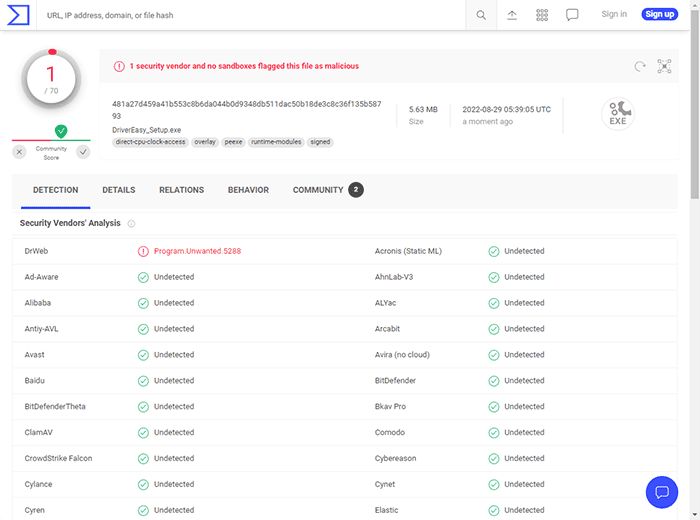The height and width of the screenshot is (520, 700).
Task: Open the COMMUNITY tab
Action: [x=328, y=190]
